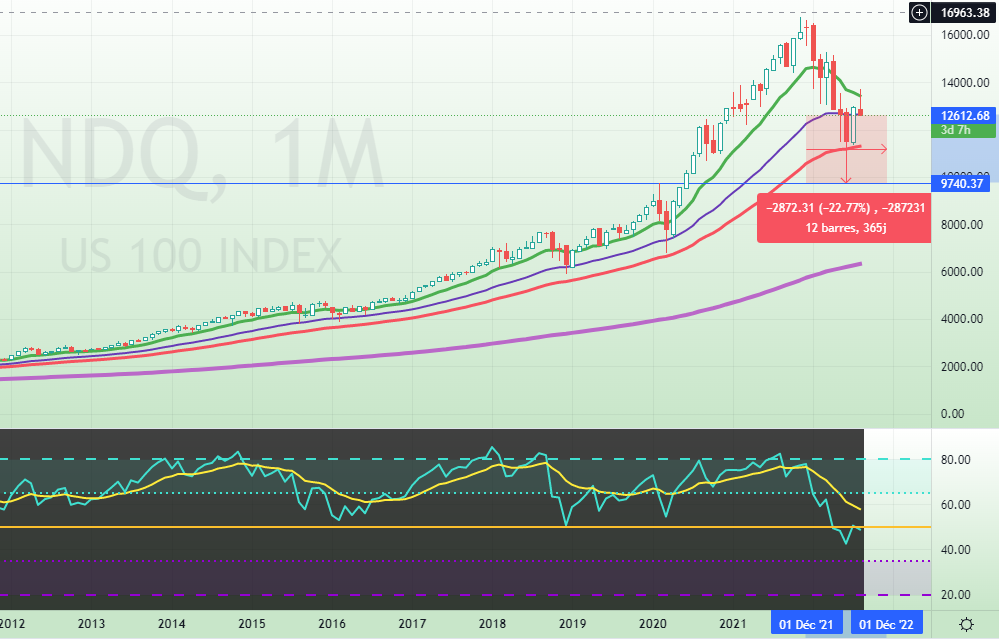Click the 2020 label on the time axis
Viewport: 999px width, 644px height.
pos(652,624)
